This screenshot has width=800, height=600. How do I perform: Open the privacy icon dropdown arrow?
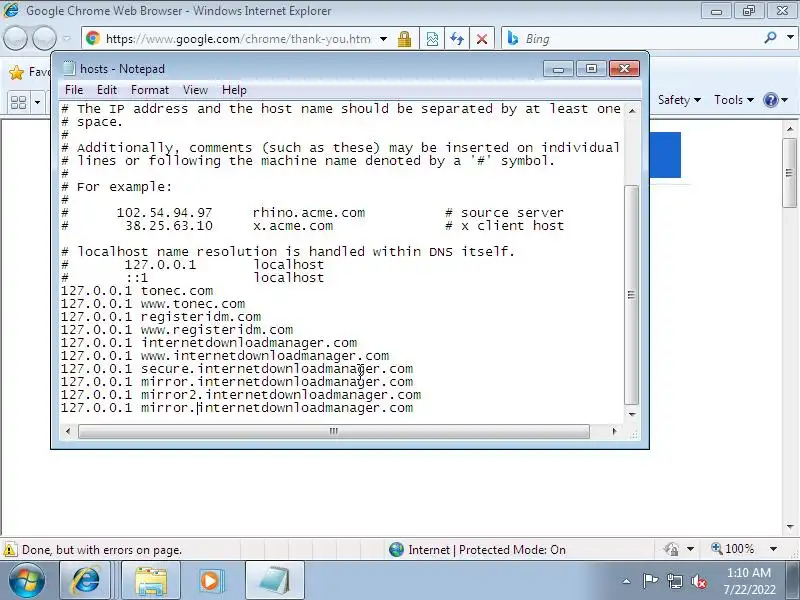click(690, 549)
